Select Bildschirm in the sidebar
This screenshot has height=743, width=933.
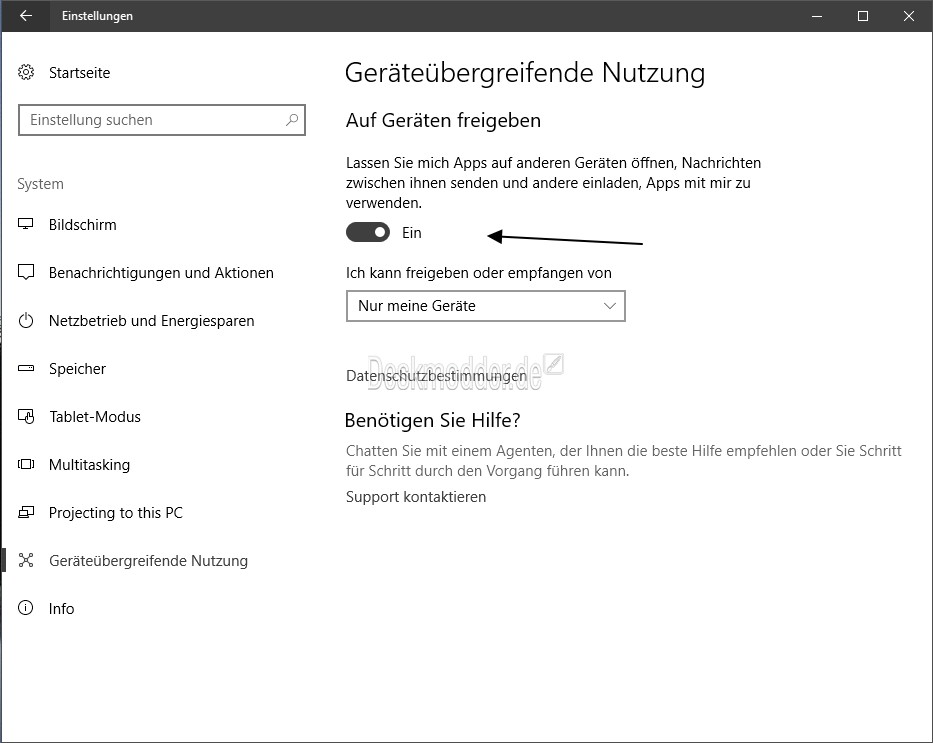tap(82, 225)
